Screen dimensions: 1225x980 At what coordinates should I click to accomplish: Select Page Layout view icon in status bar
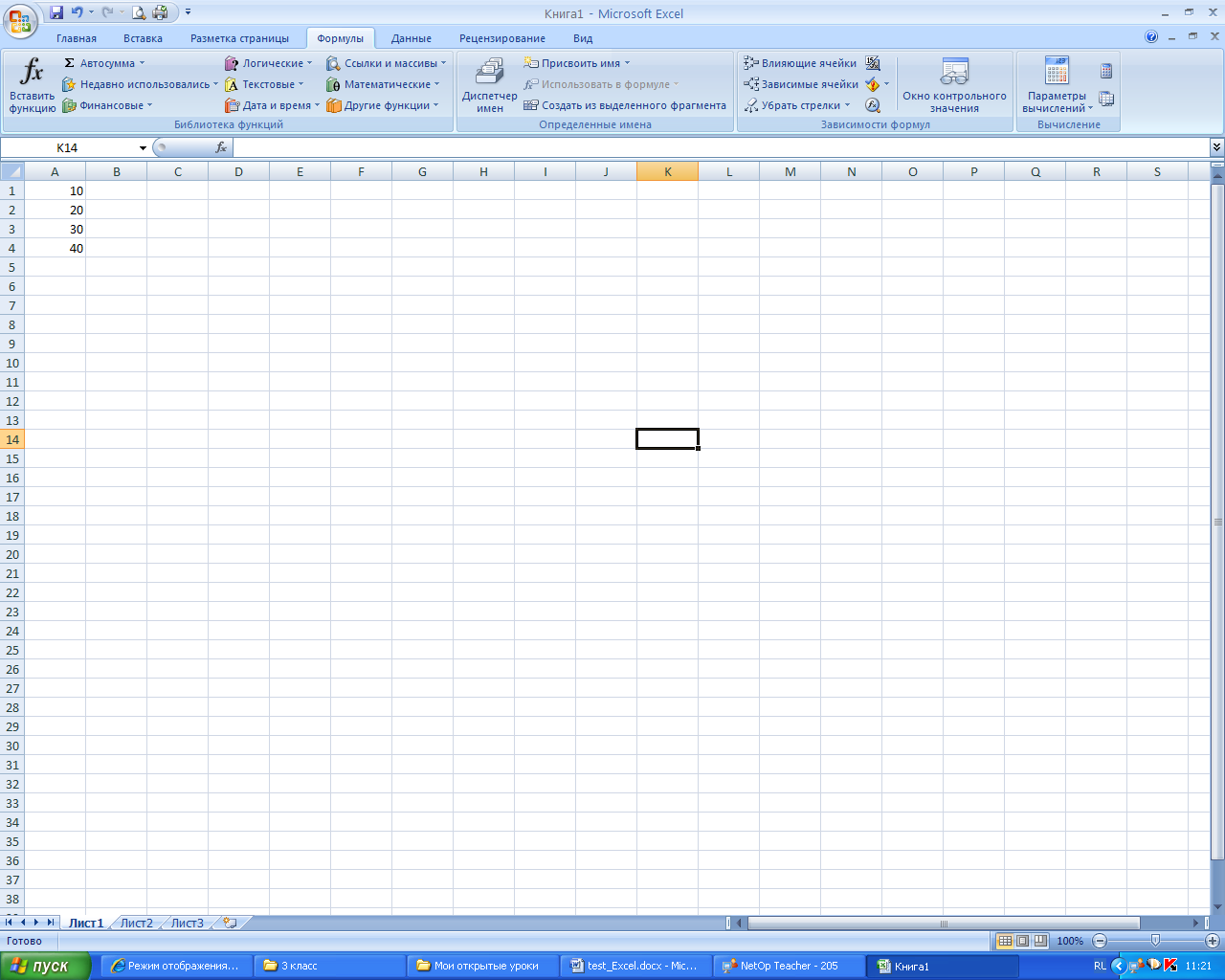point(1022,941)
